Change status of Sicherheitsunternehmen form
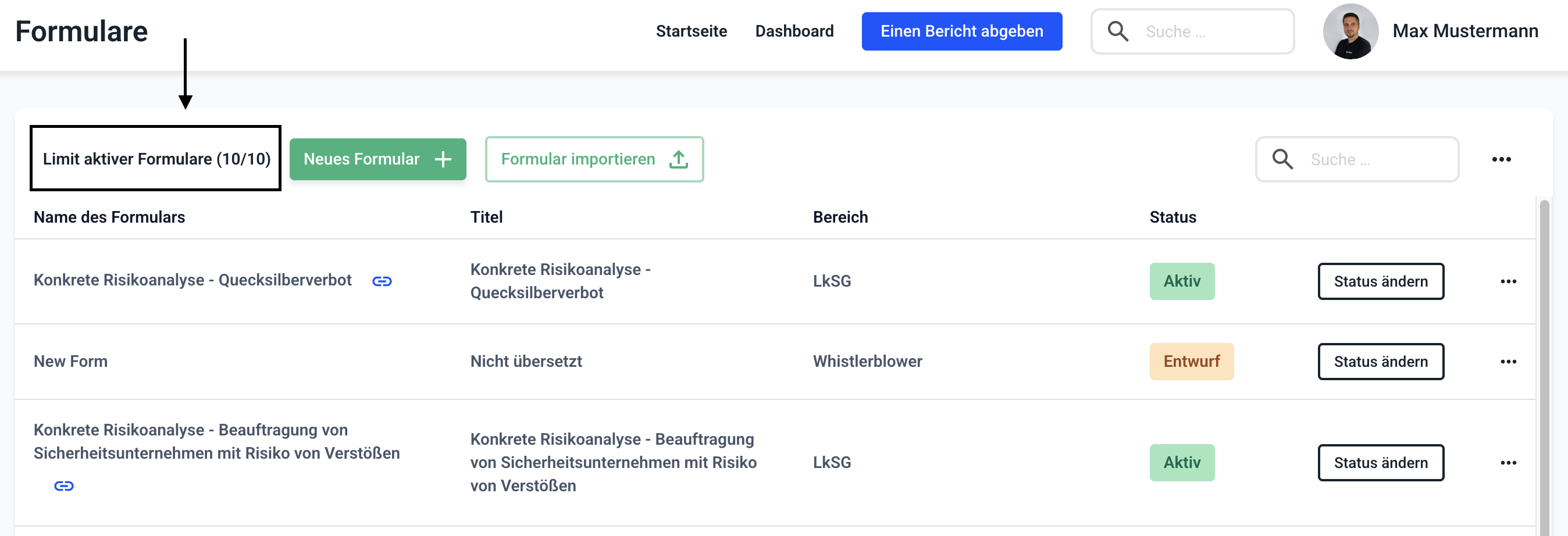 coord(1380,462)
